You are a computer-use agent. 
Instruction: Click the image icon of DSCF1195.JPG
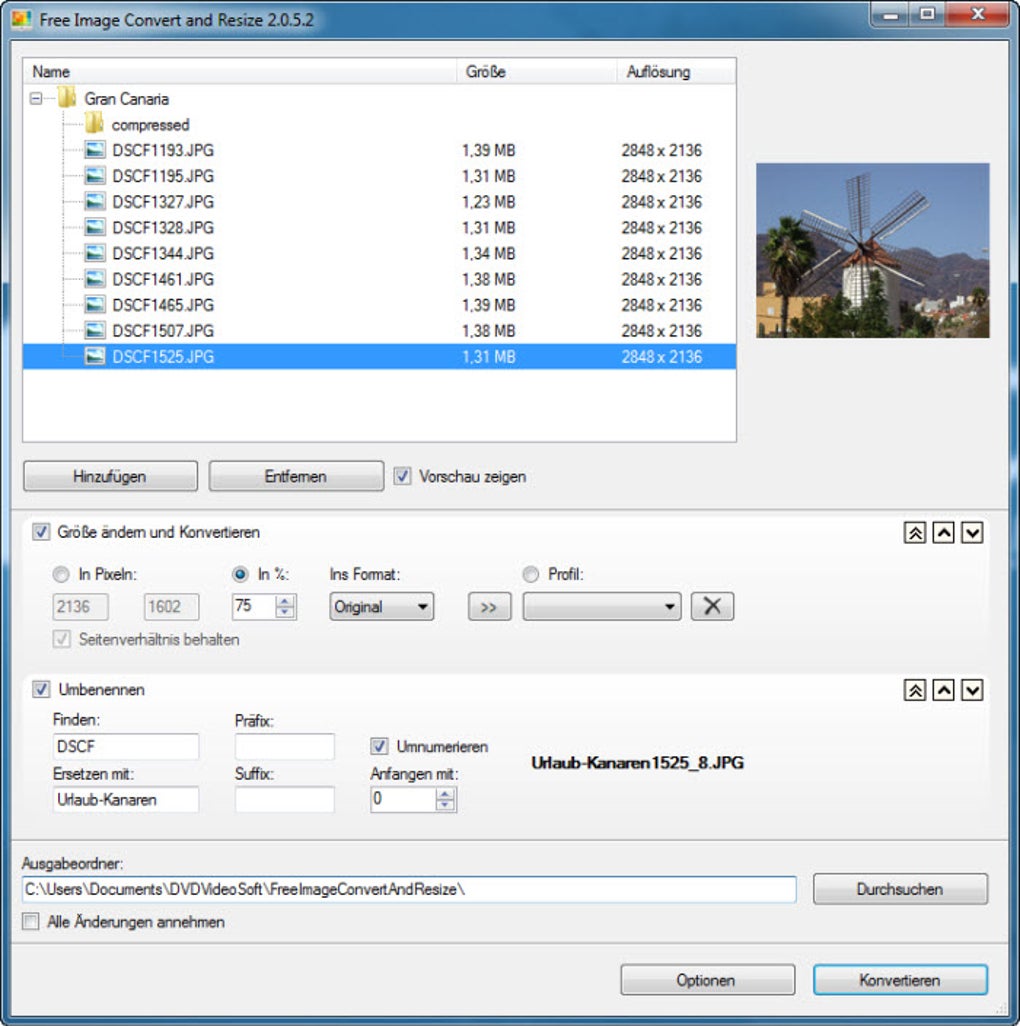tap(95, 176)
